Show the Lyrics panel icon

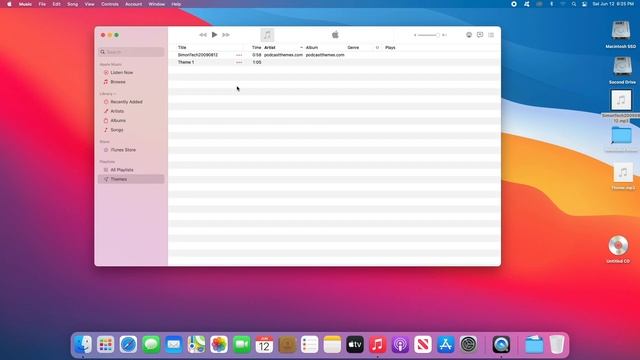(480, 35)
